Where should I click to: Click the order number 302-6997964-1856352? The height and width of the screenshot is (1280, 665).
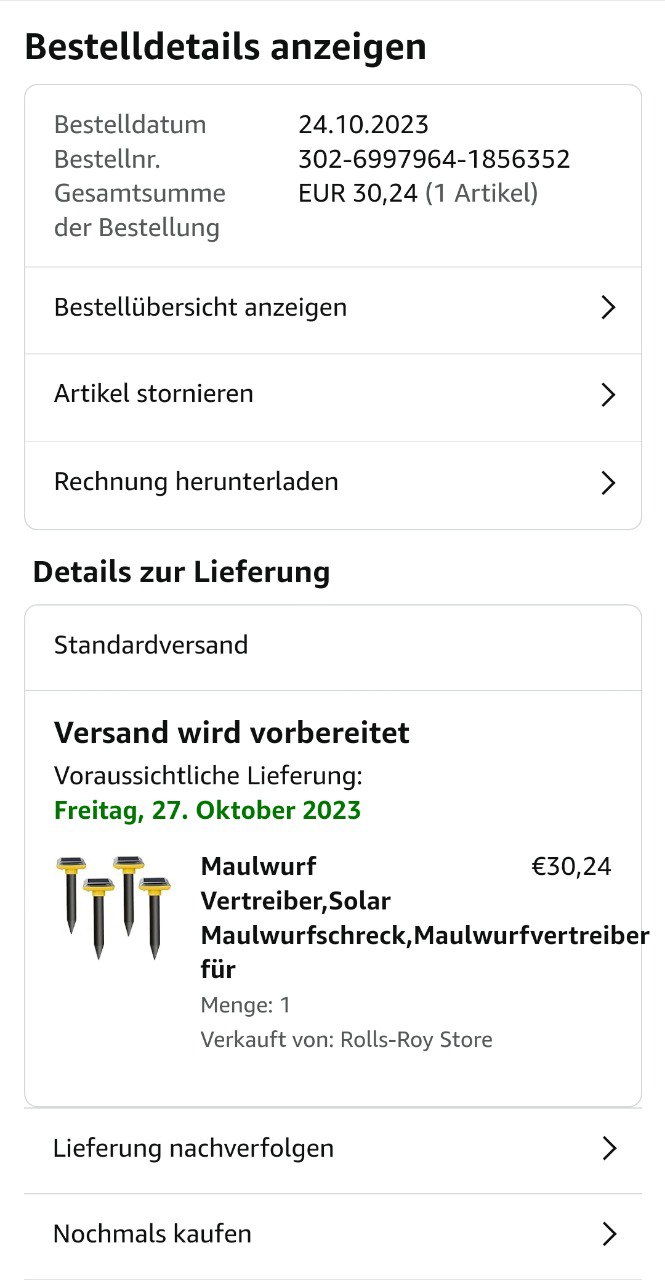click(434, 159)
